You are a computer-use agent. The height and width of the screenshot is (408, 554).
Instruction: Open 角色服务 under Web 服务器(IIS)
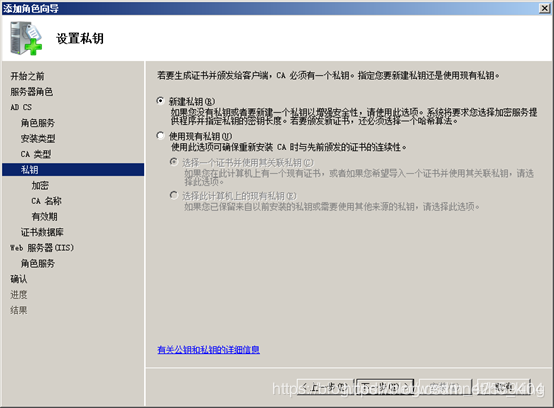[38, 263]
